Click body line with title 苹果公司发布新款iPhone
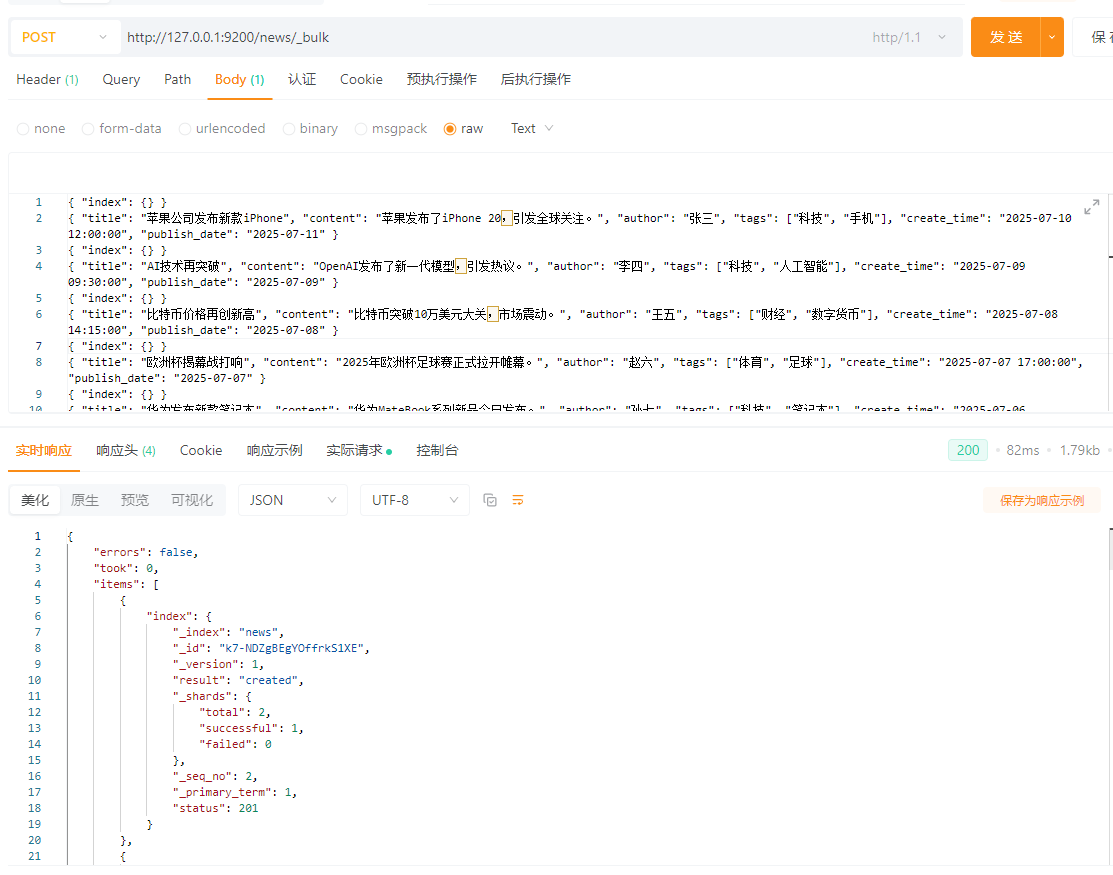This screenshot has width=1113, height=875. click(569, 226)
